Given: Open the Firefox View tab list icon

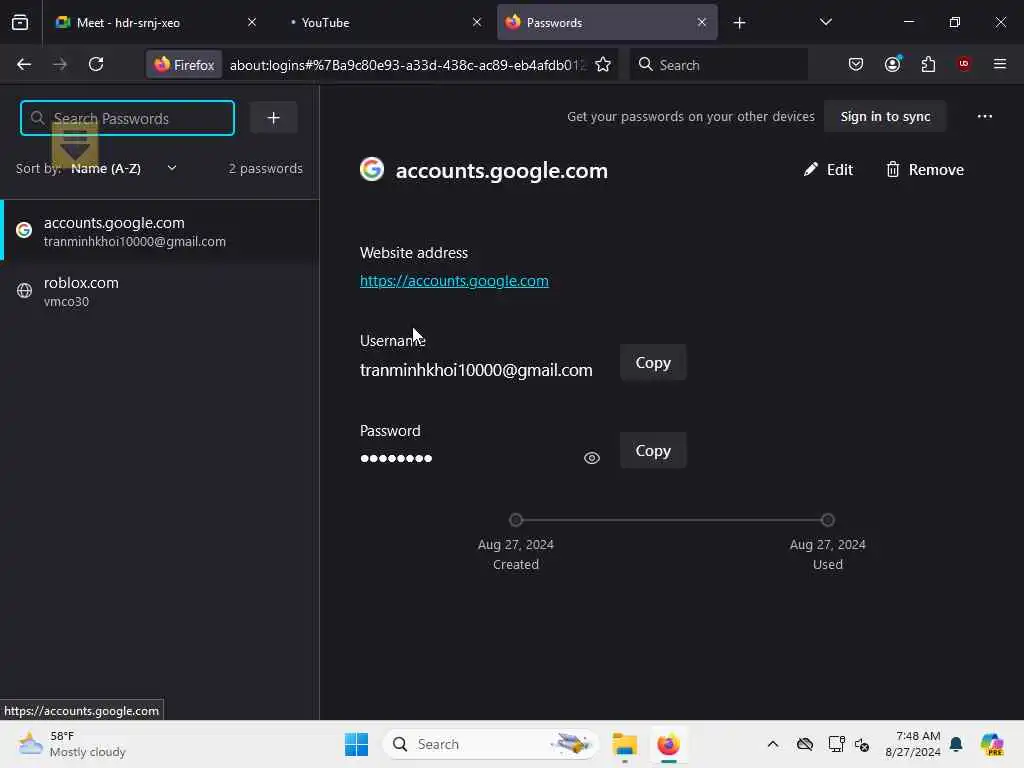Looking at the screenshot, I should click(x=20, y=22).
